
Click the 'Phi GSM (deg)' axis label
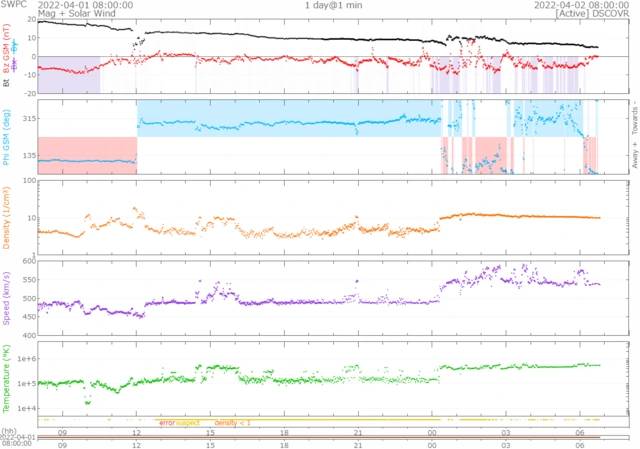[6, 137]
